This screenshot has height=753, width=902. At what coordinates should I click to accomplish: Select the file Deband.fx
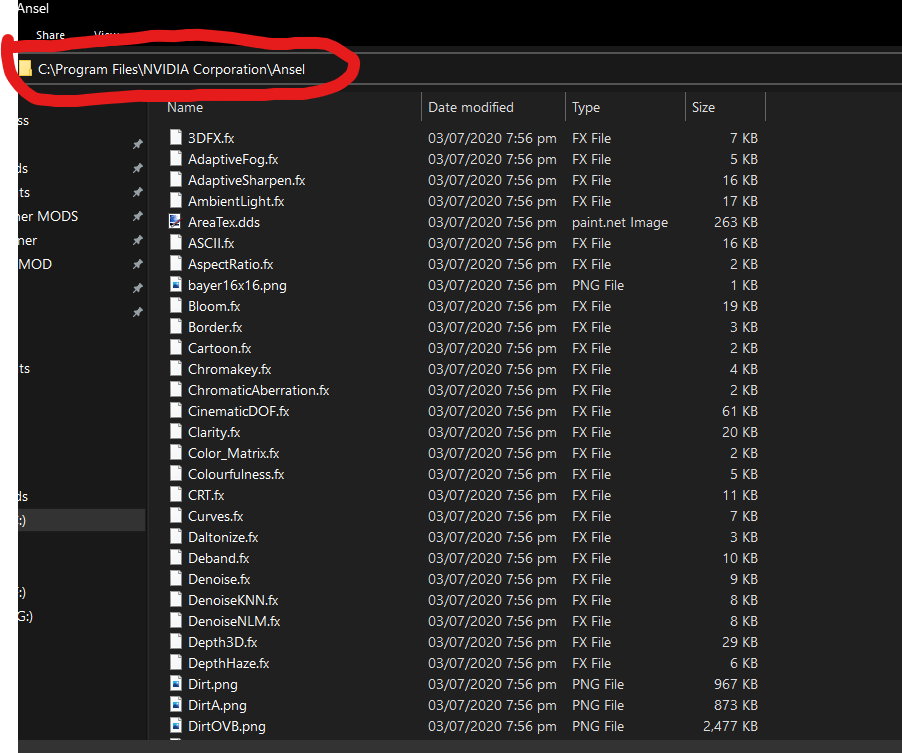tap(219, 558)
